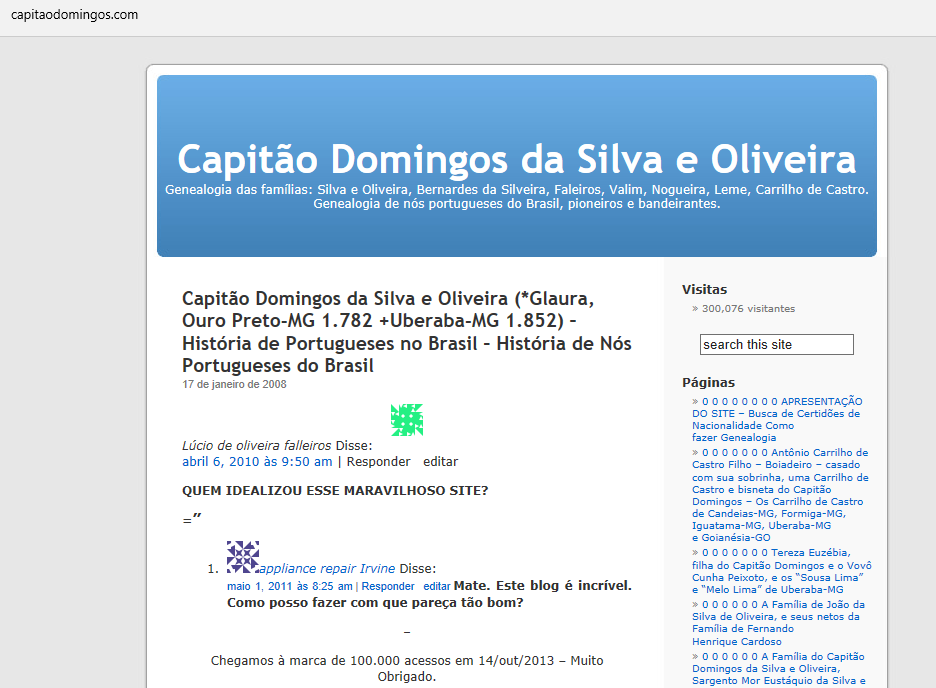This screenshot has width=936, height=688.
Task: Open the comment date link maio 1, 2011
Action: (x=289, y=586)
